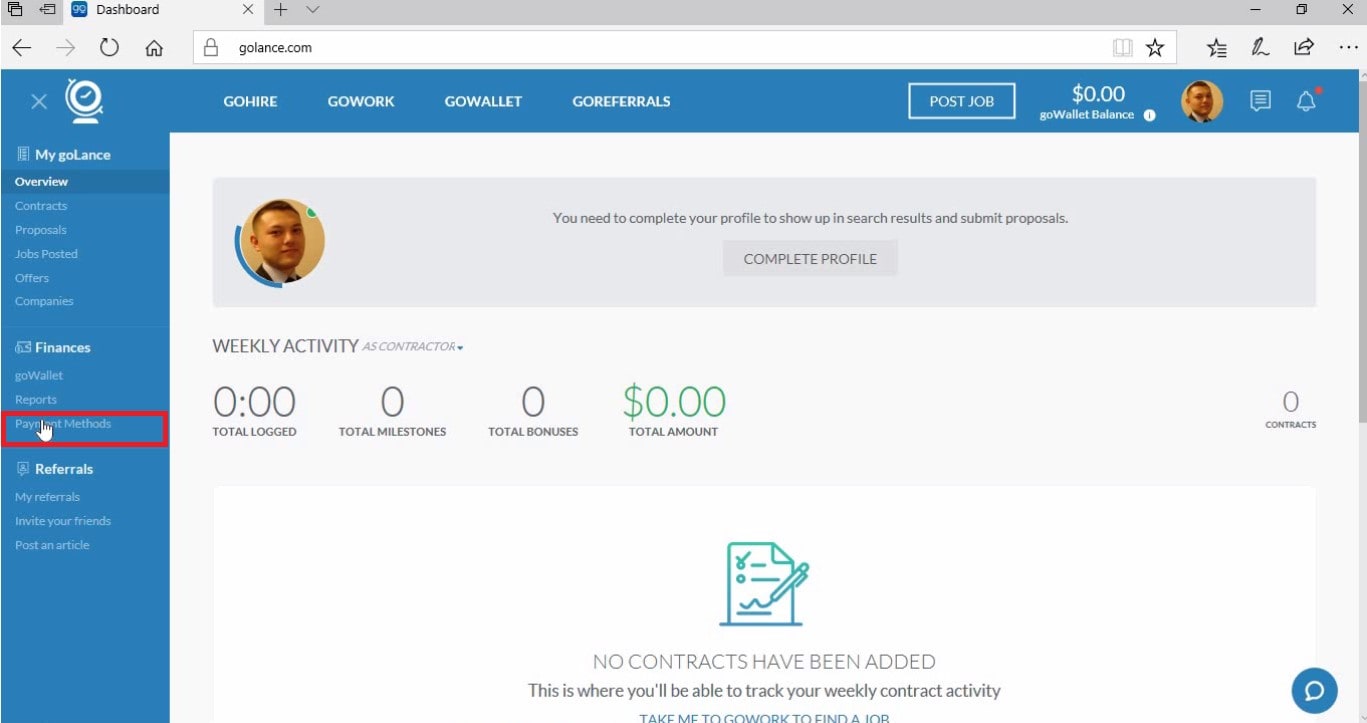Click the set tabs aside icon

click(x=46, y=10)
